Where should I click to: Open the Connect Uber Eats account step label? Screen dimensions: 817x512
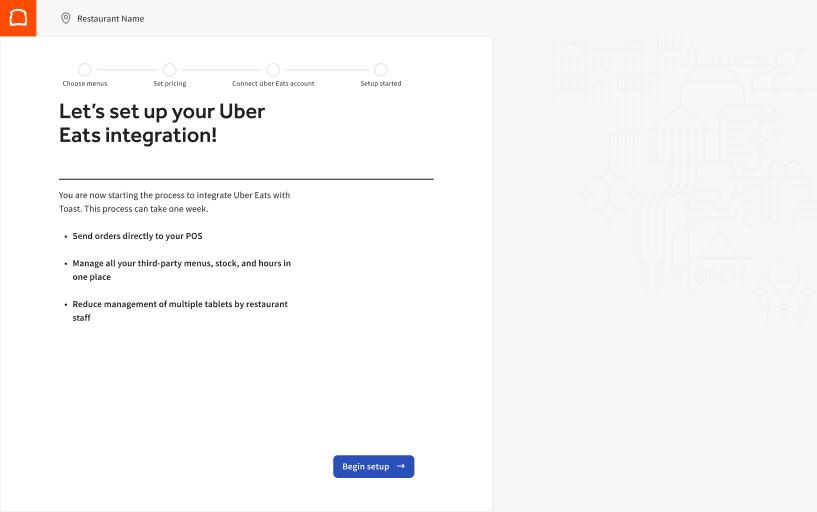[x=273, y=84]
